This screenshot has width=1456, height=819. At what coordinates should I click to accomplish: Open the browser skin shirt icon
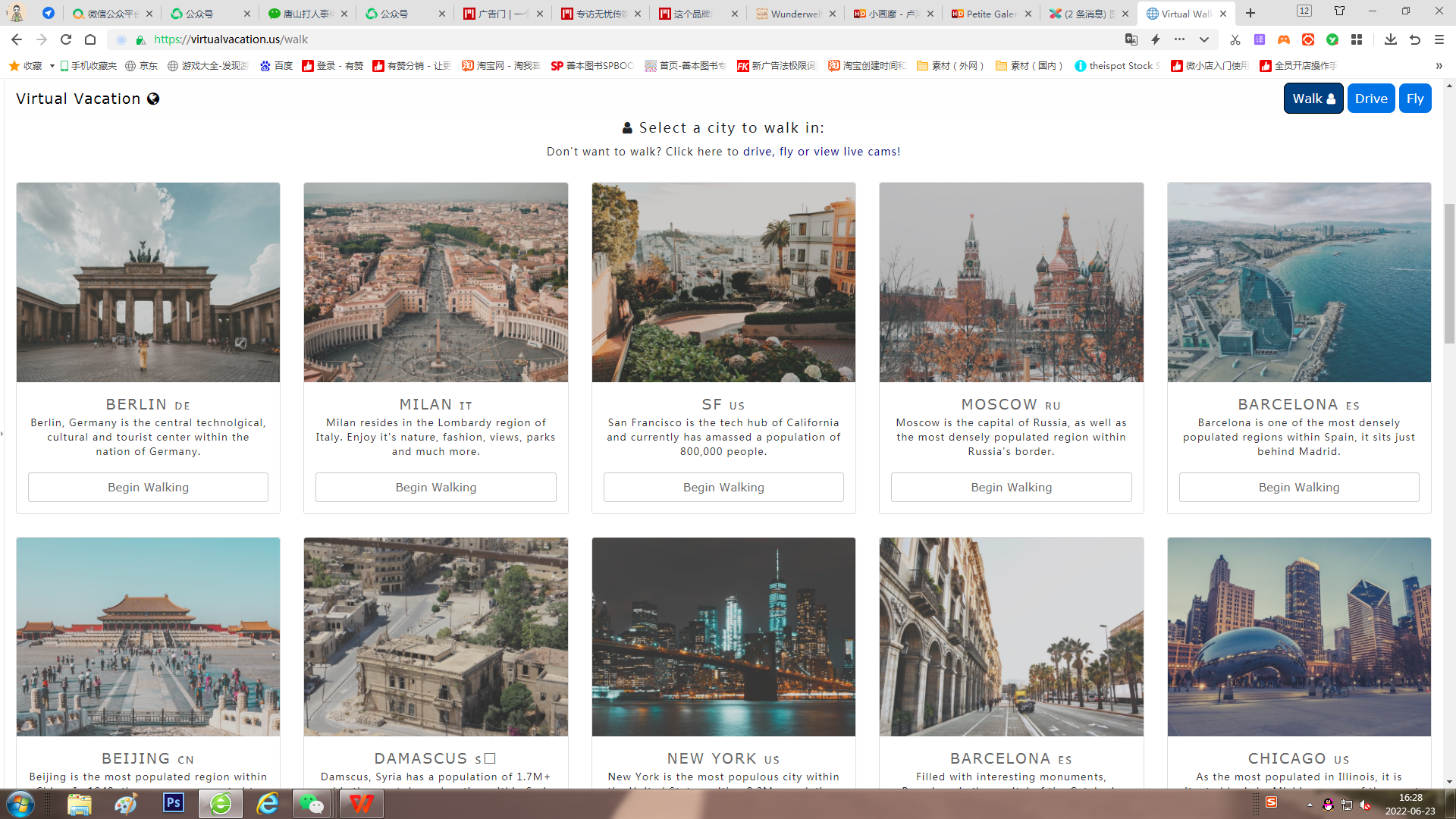pyautogui.click(x=1340, y=11)
